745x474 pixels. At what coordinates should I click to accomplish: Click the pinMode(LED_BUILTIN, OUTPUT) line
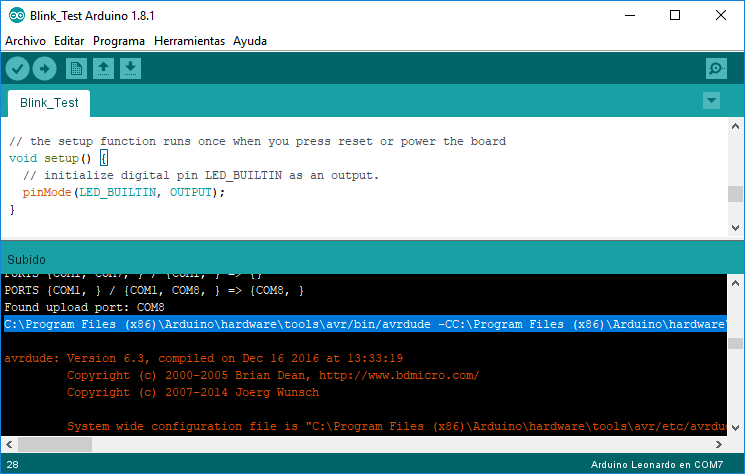coord(124,192)
